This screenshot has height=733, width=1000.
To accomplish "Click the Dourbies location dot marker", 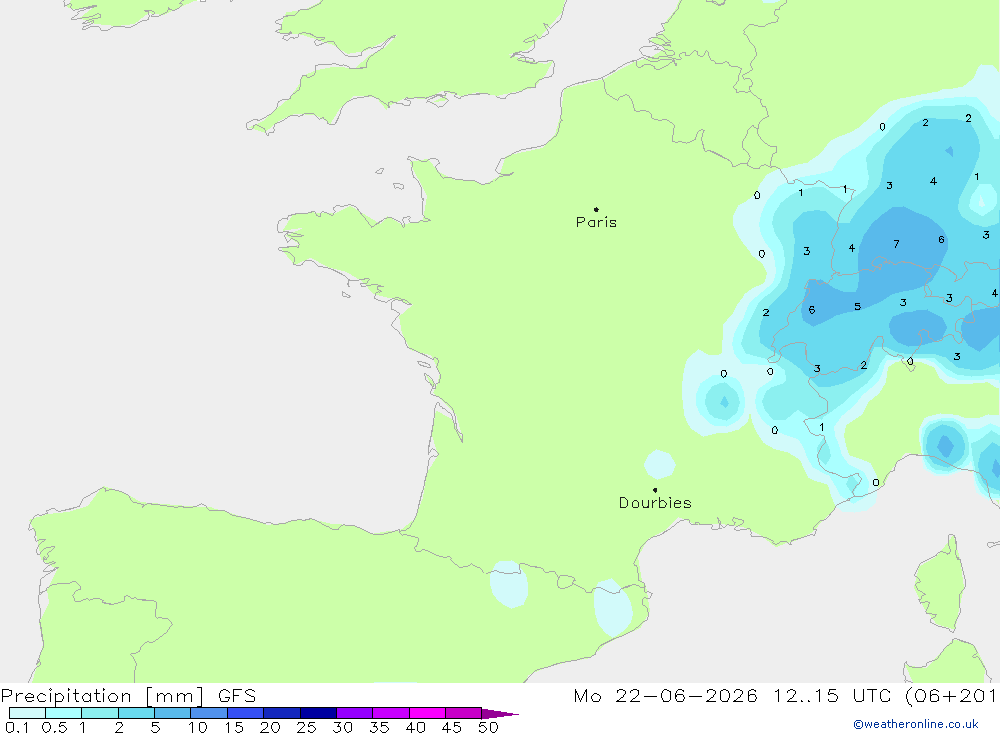I will coord(655,490).
